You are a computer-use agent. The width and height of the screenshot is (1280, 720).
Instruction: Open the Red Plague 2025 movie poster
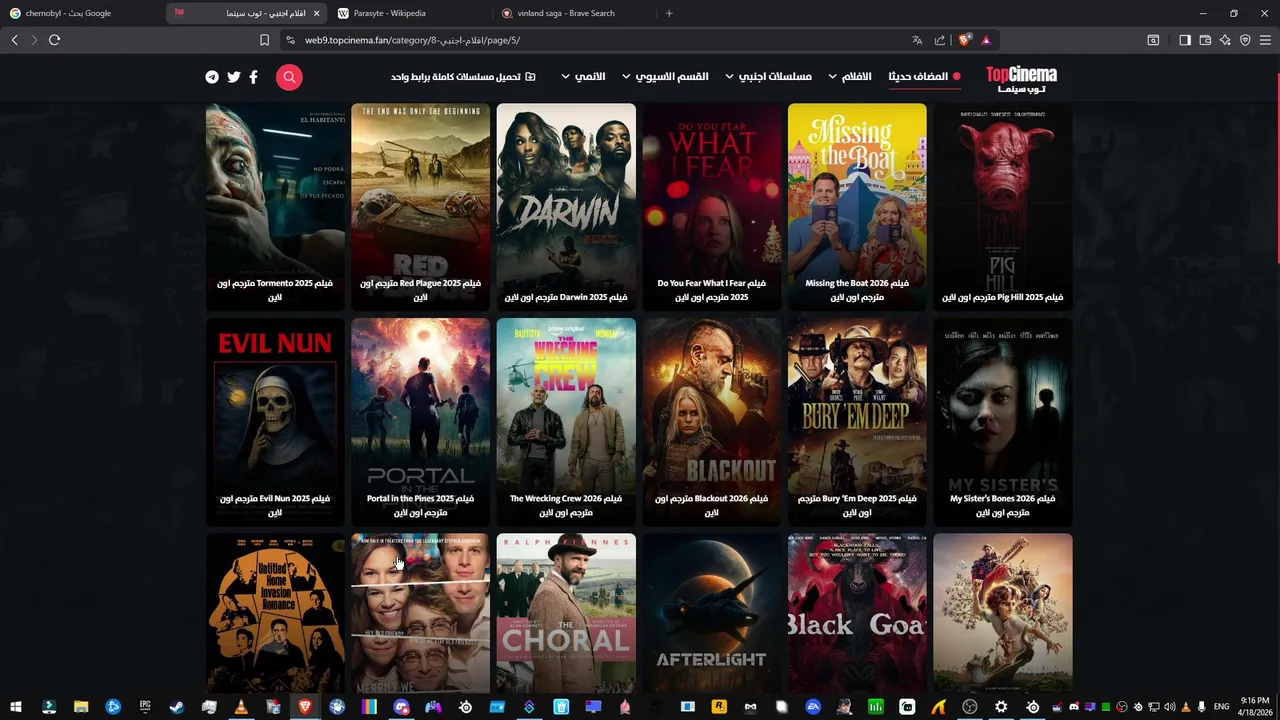coord(421,207)
